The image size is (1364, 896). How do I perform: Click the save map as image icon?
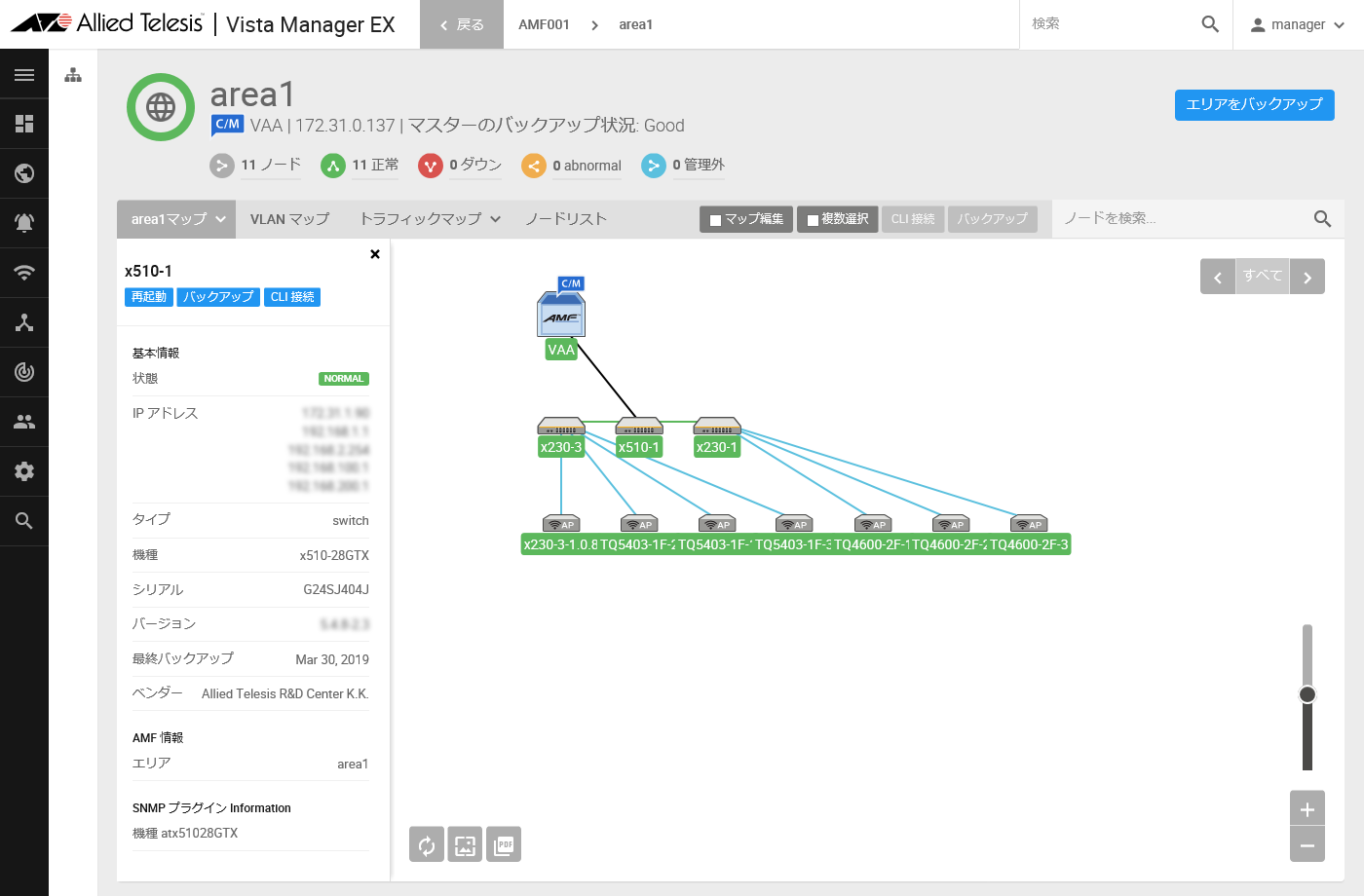point(465,844)
